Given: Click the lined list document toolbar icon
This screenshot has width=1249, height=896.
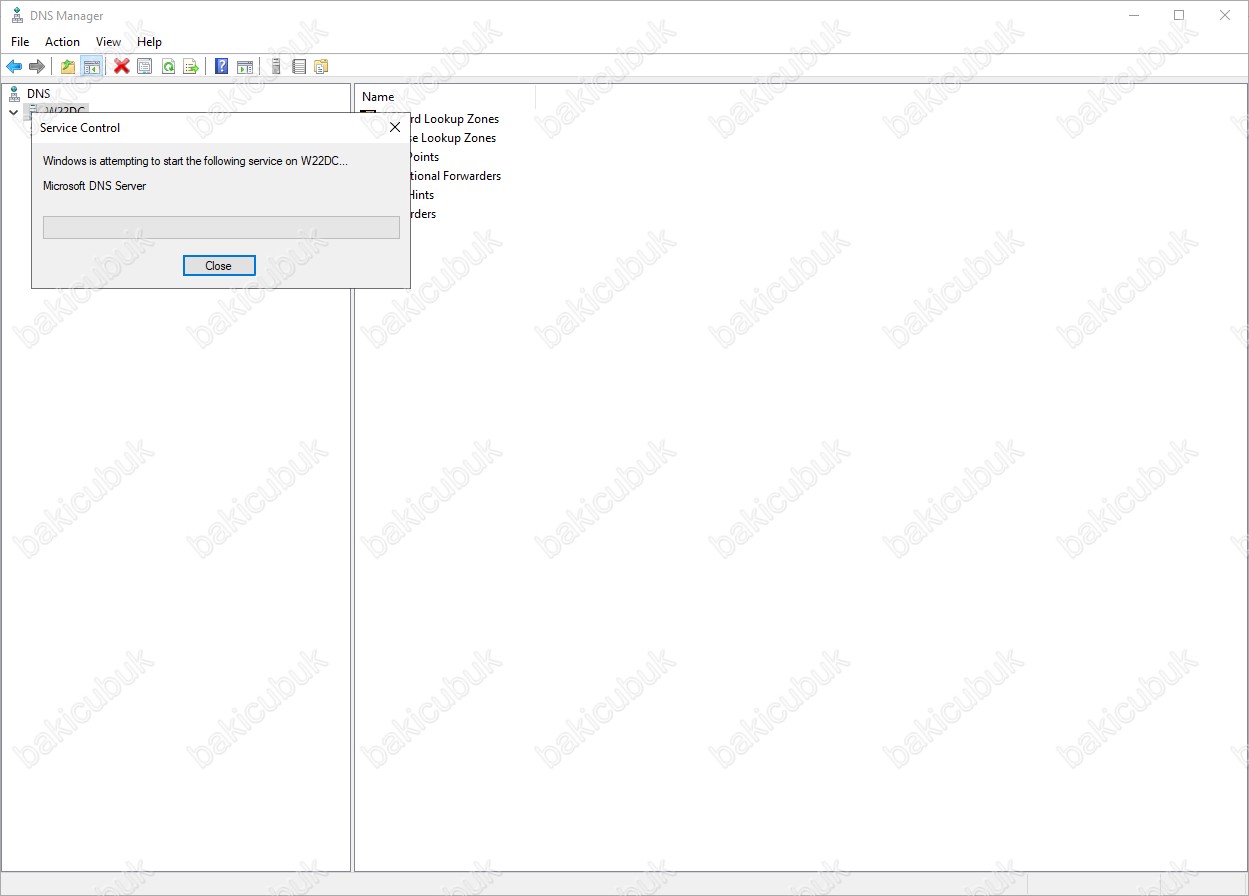Looking at the screenshot, I should point(299,67).
